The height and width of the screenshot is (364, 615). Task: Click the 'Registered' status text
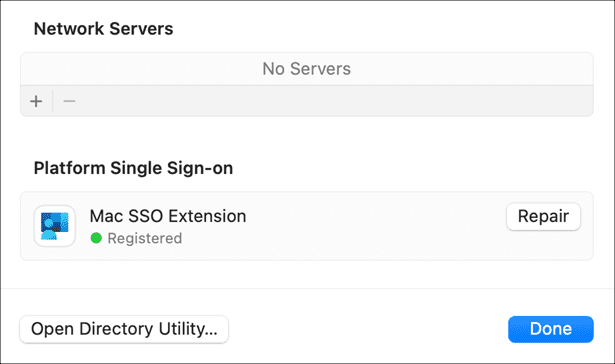pos(145,238)
